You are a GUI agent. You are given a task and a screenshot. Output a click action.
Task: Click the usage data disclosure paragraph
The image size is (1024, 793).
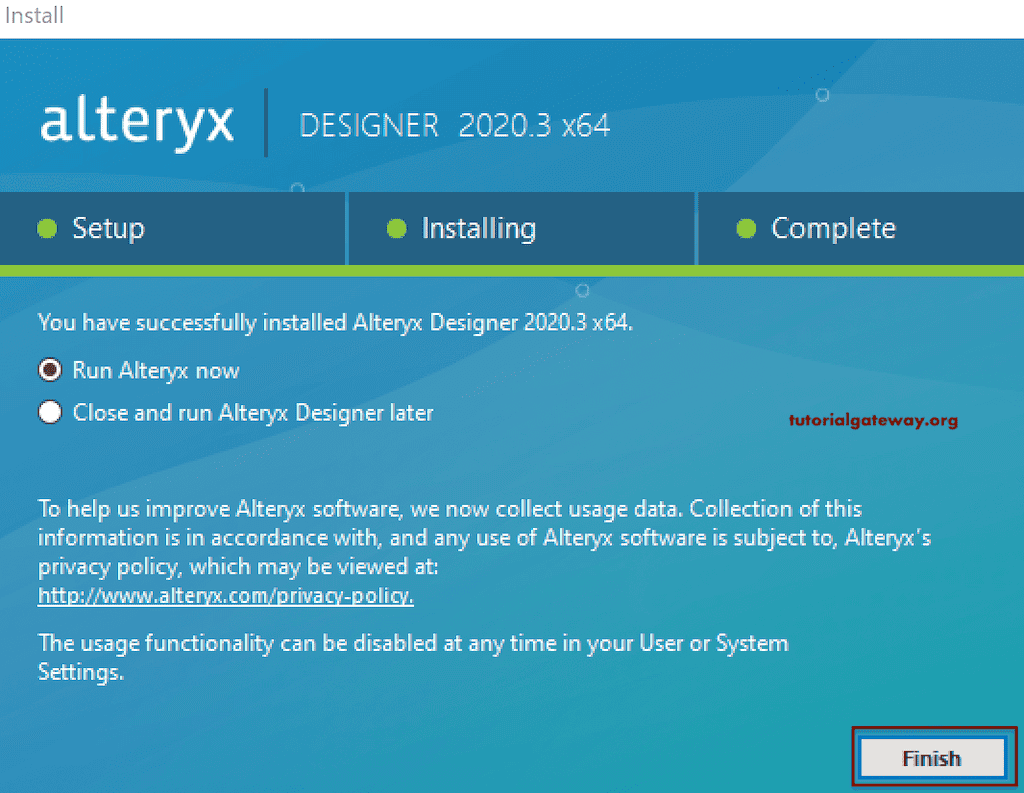pos(480,537)
